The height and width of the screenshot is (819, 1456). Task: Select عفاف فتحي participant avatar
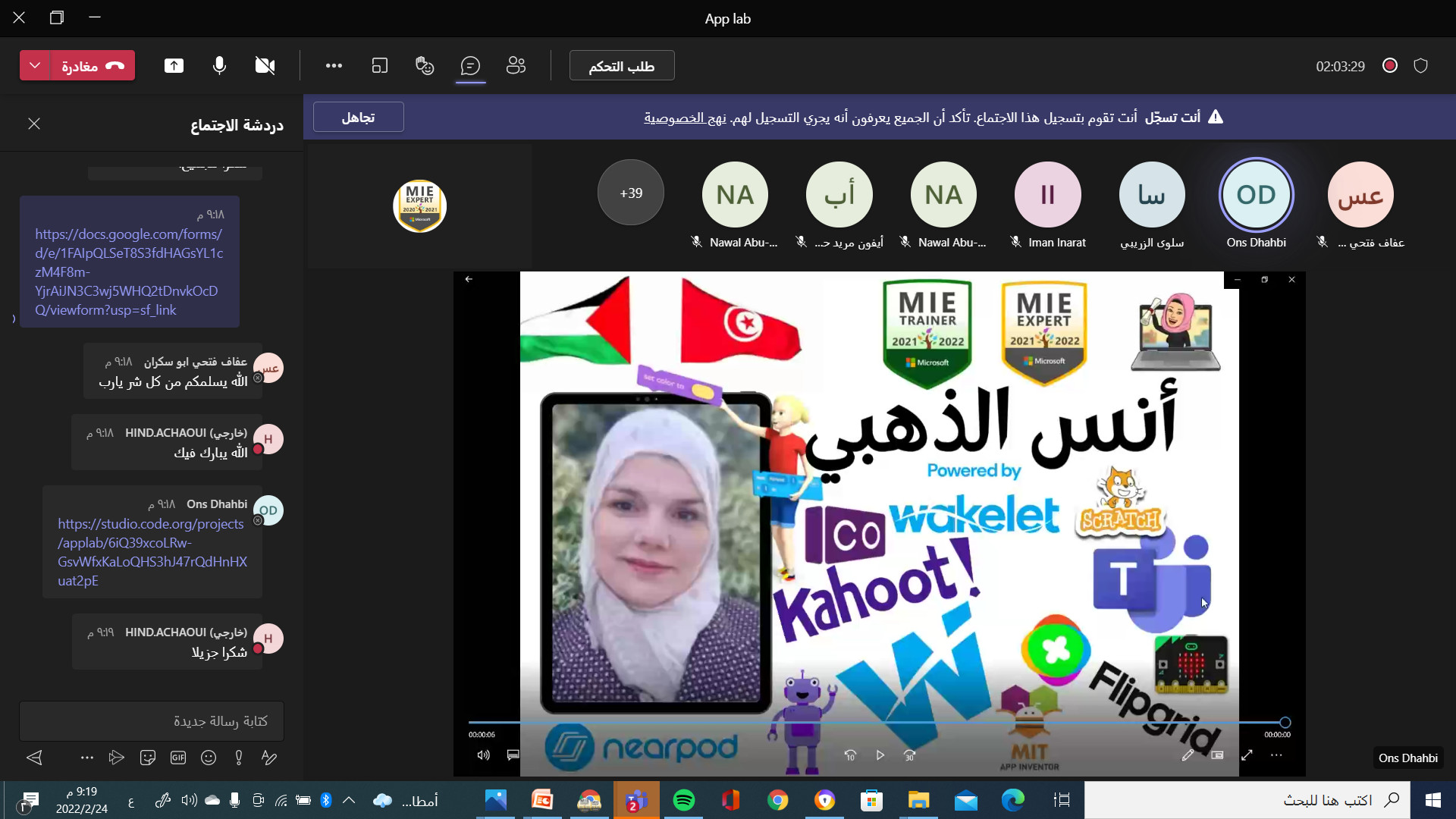1360,195
